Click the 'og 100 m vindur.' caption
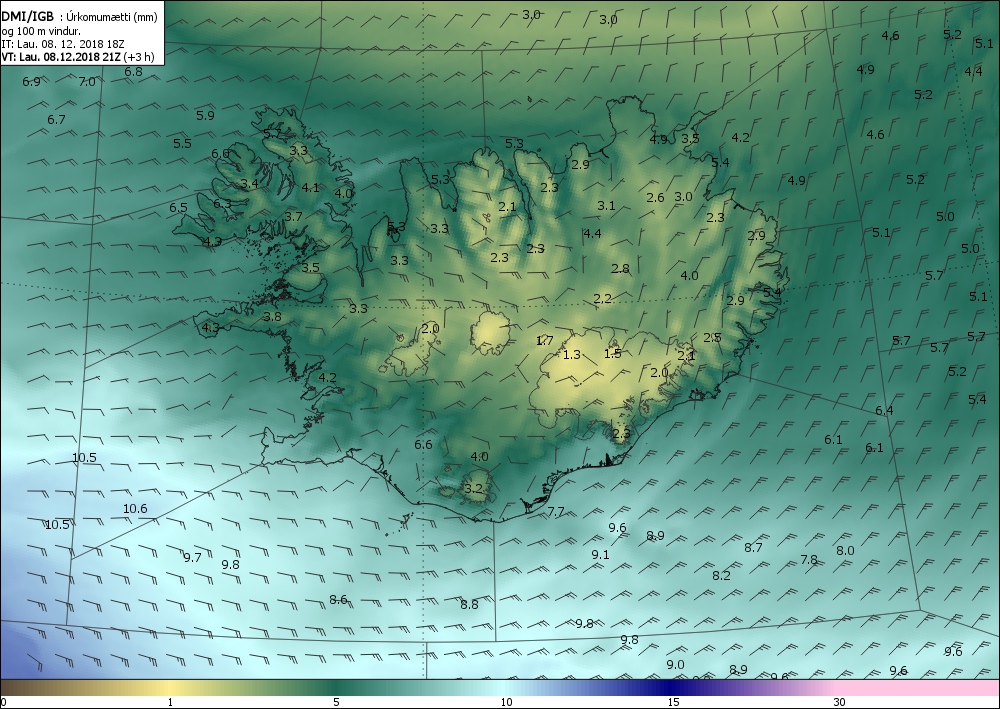This screenshot has width=1000, height=709. click(x=41, y=31)
